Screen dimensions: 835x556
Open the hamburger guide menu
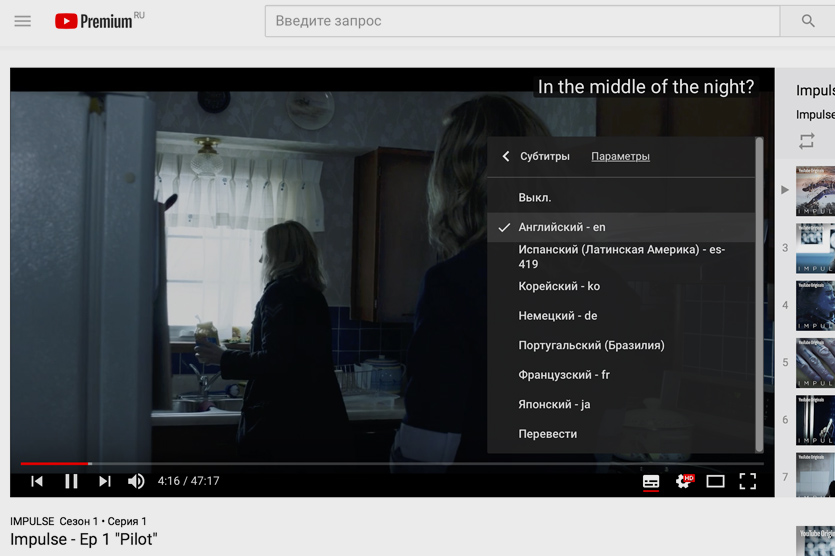point(22,21)
